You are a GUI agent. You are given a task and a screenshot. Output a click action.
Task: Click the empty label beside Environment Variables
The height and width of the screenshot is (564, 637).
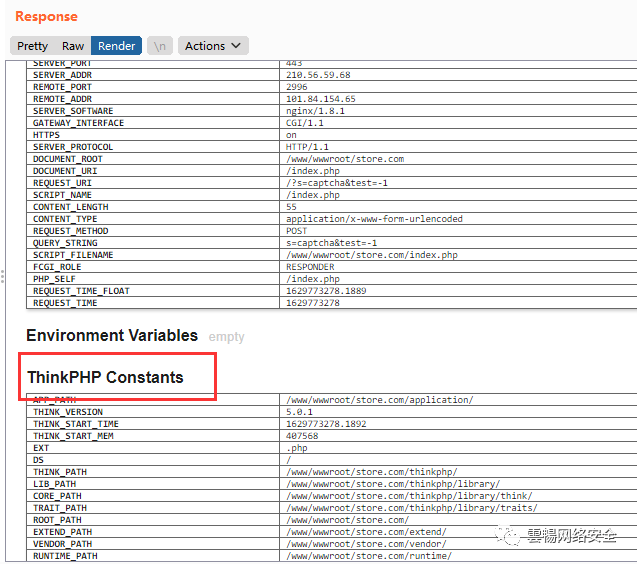pos(226,337)
